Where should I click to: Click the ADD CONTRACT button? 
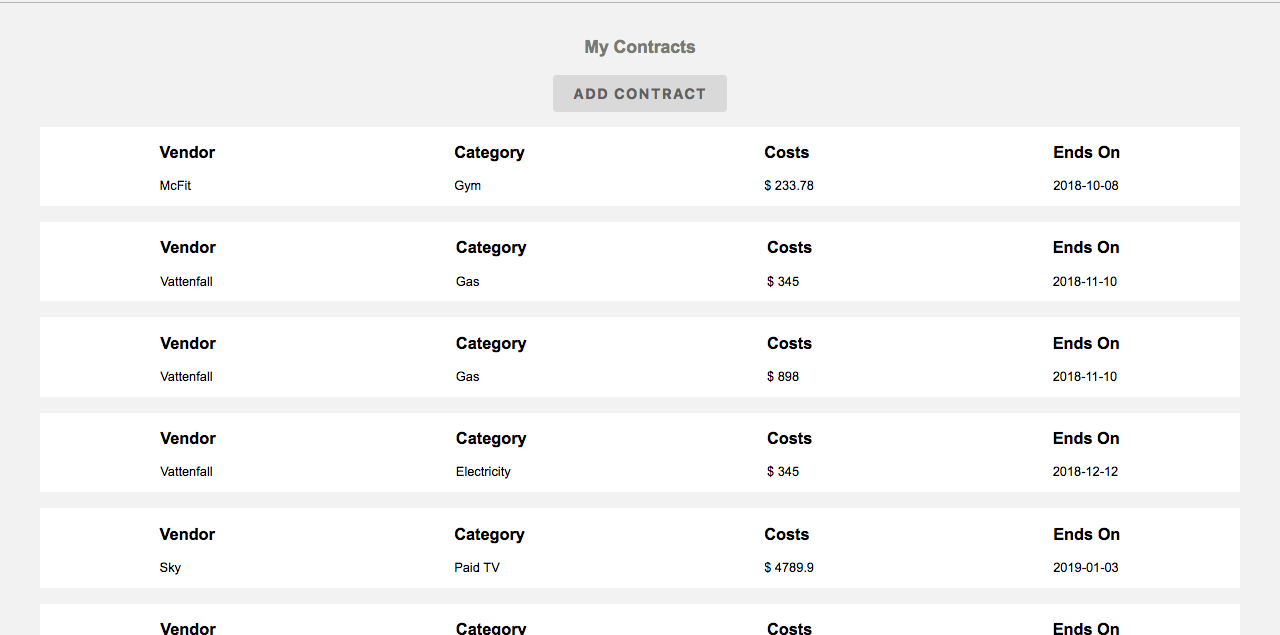(x=639, y=93)
